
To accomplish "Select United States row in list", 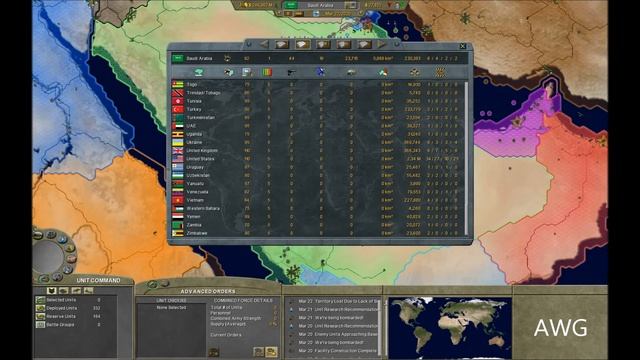I will (x=317, y=159).
